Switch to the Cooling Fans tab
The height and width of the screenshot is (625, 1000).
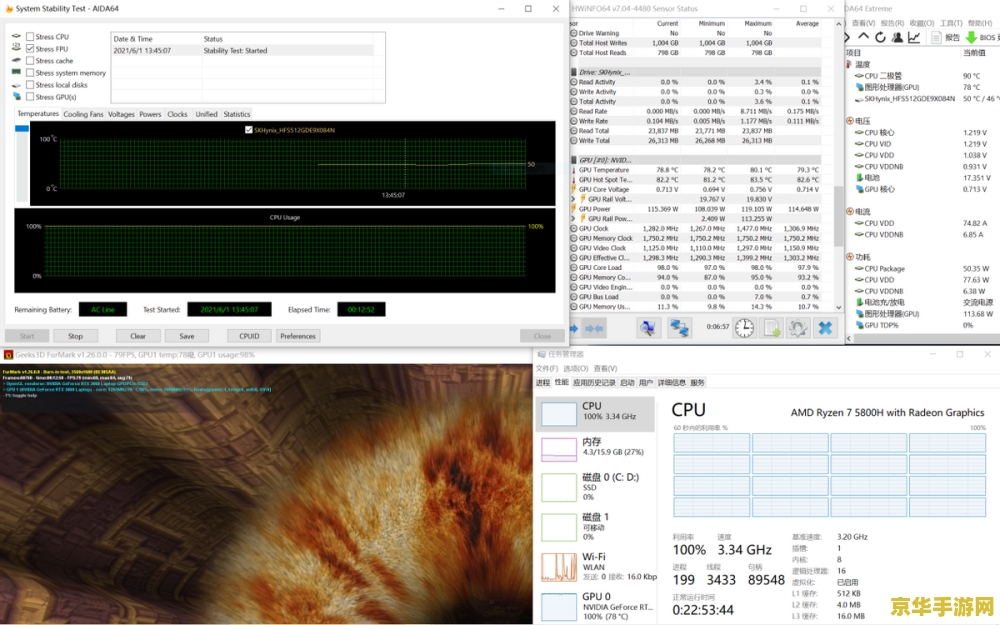[83, 114]
